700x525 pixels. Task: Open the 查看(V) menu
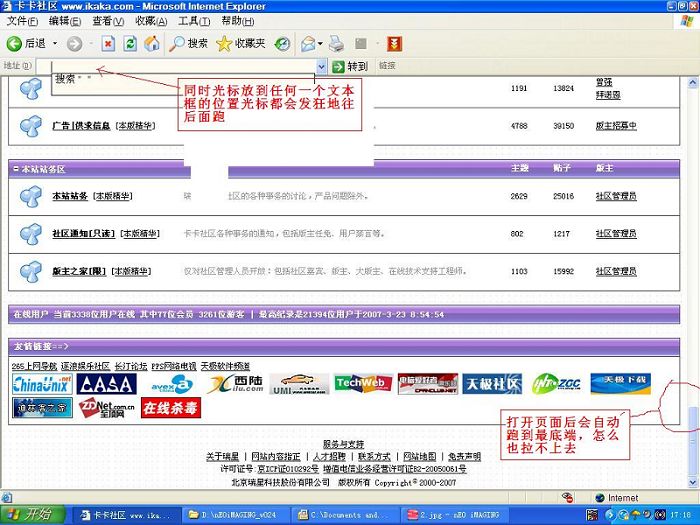[x=108, y=20]
